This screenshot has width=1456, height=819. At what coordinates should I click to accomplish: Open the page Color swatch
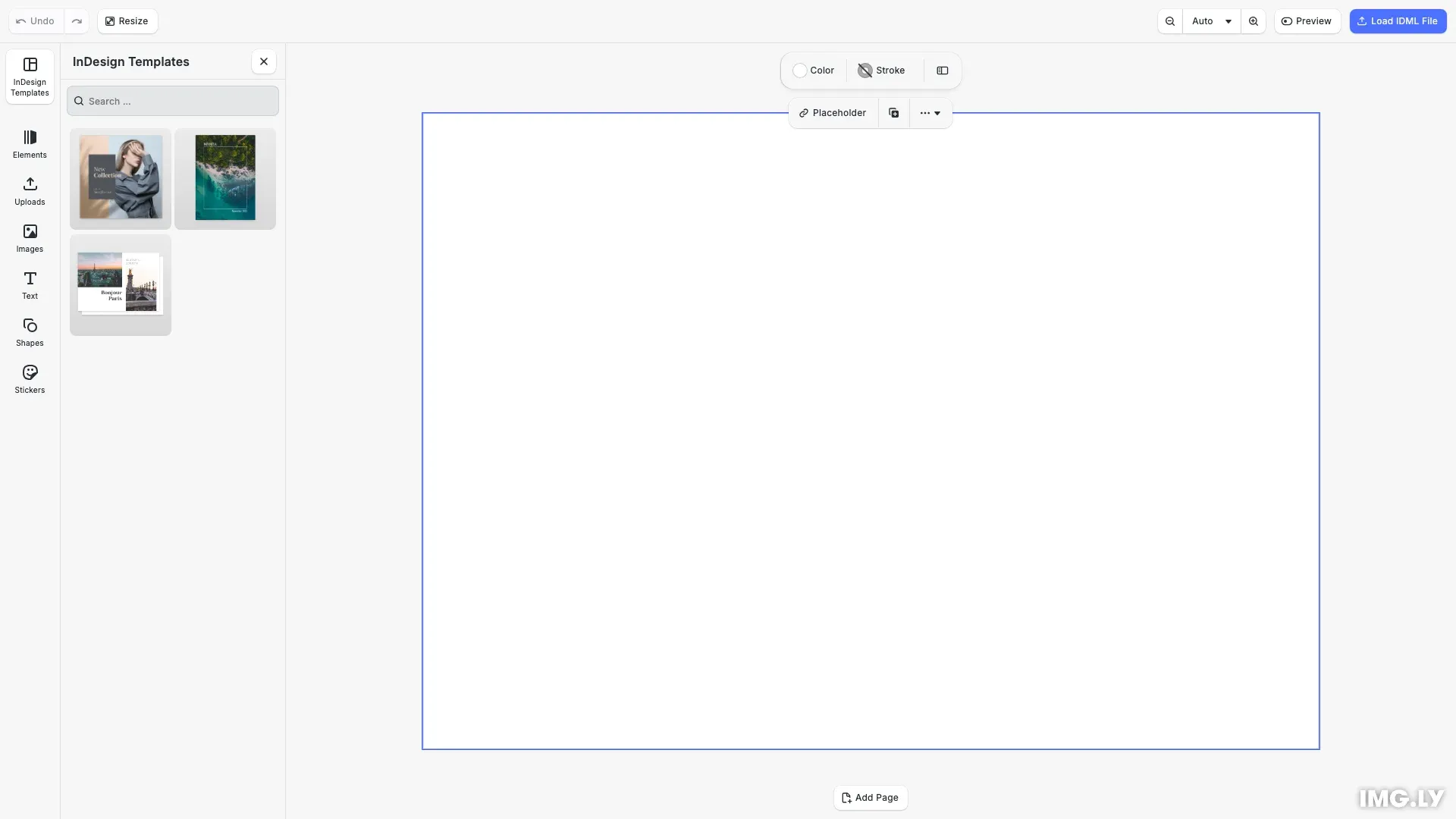pyautogui.click(x=814, y=71)
